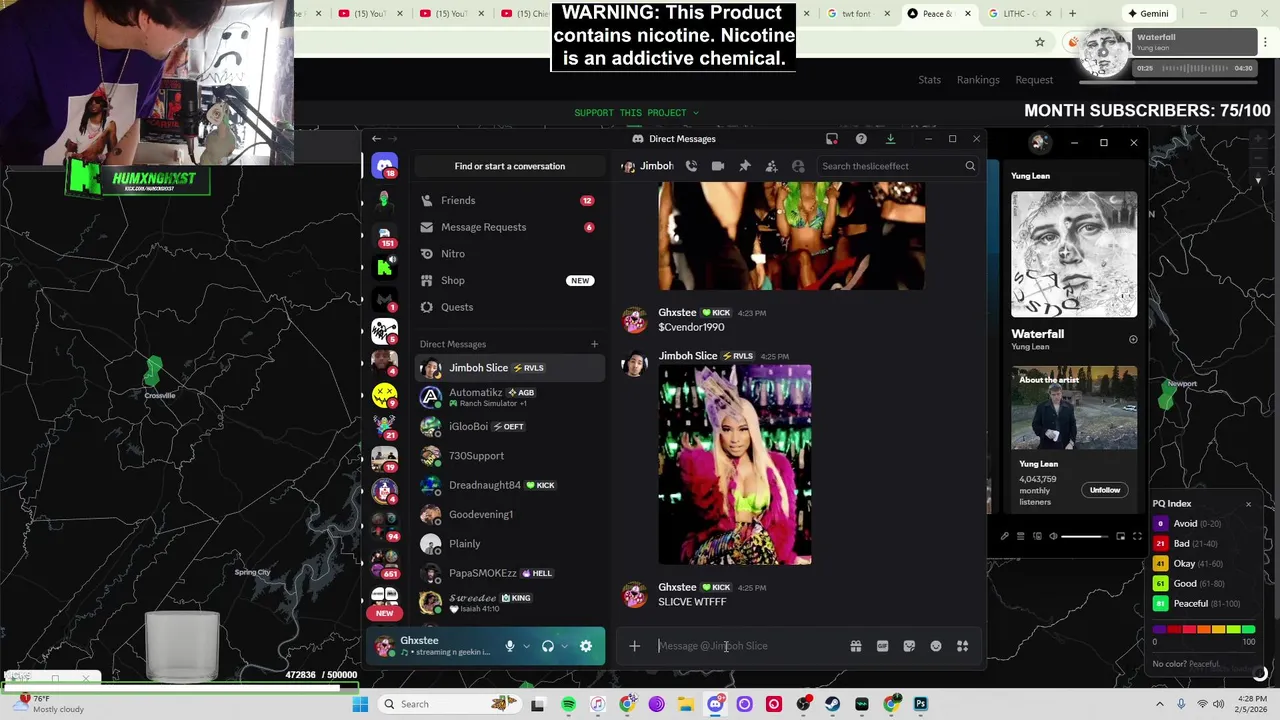Deafen headphones in Discord user panel

[548, 646]
